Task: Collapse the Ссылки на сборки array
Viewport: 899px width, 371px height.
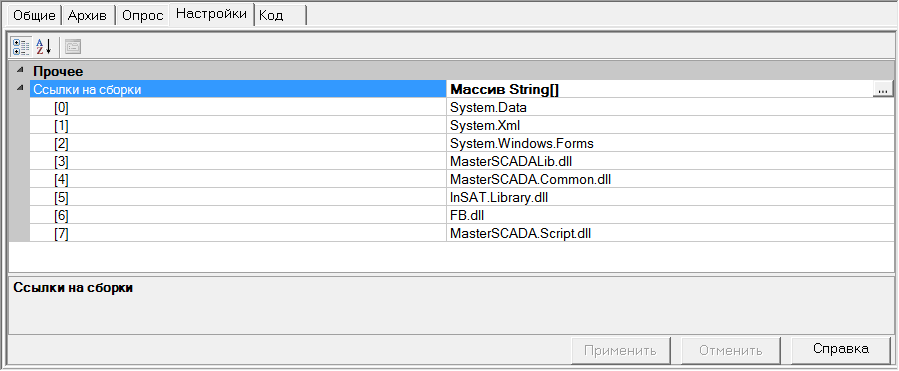Action: point(20,88)
